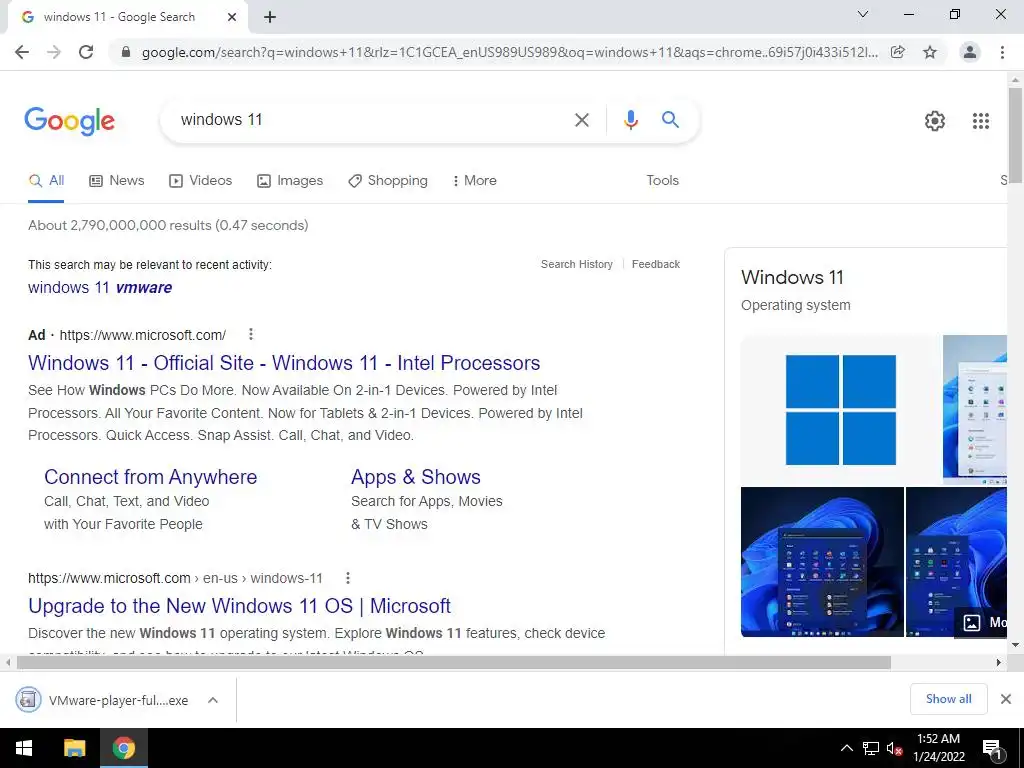Switch to Images results tab
Screen dimensions: 1024x768
click(x=290, y=181)
